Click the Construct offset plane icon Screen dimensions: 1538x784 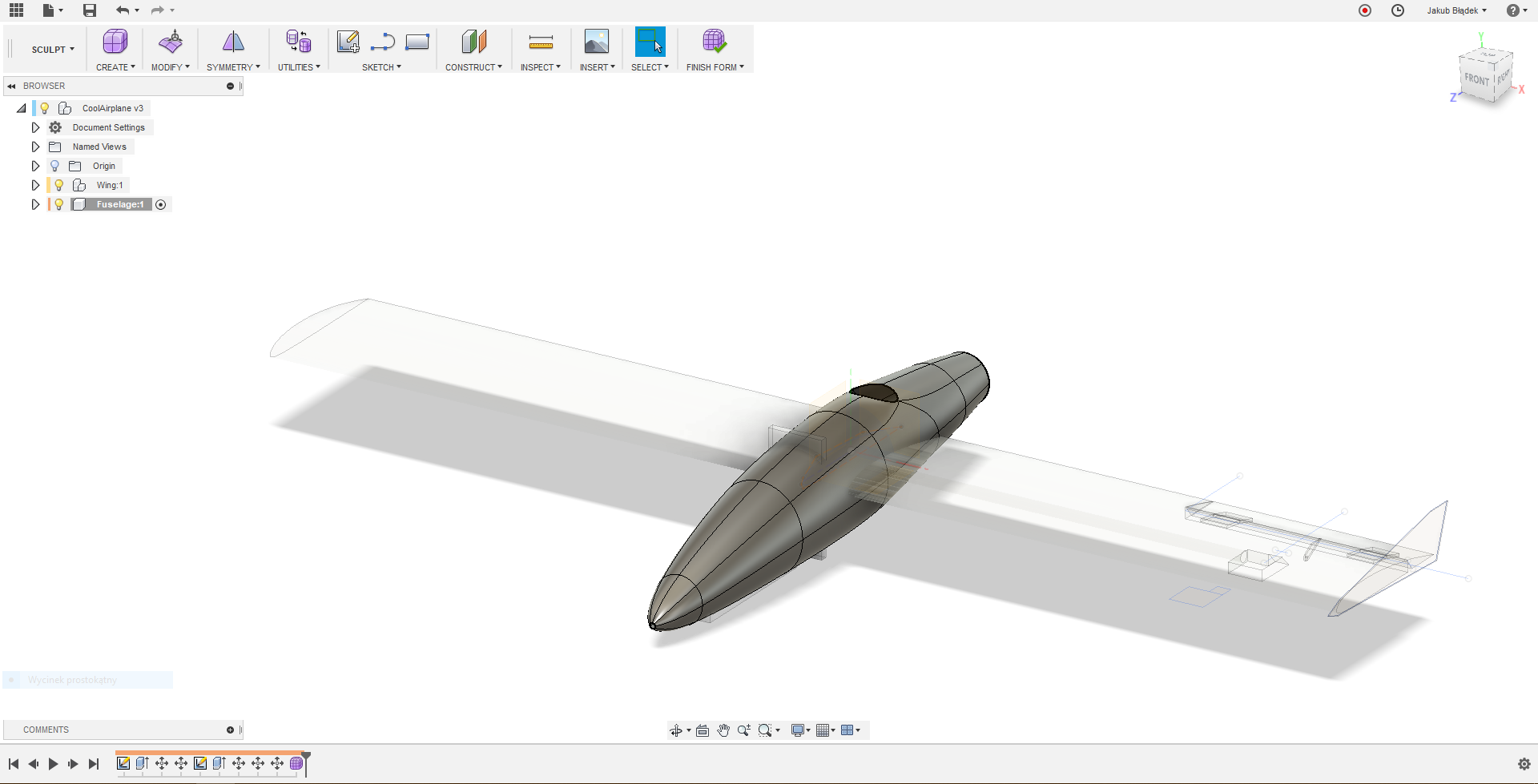473,42
